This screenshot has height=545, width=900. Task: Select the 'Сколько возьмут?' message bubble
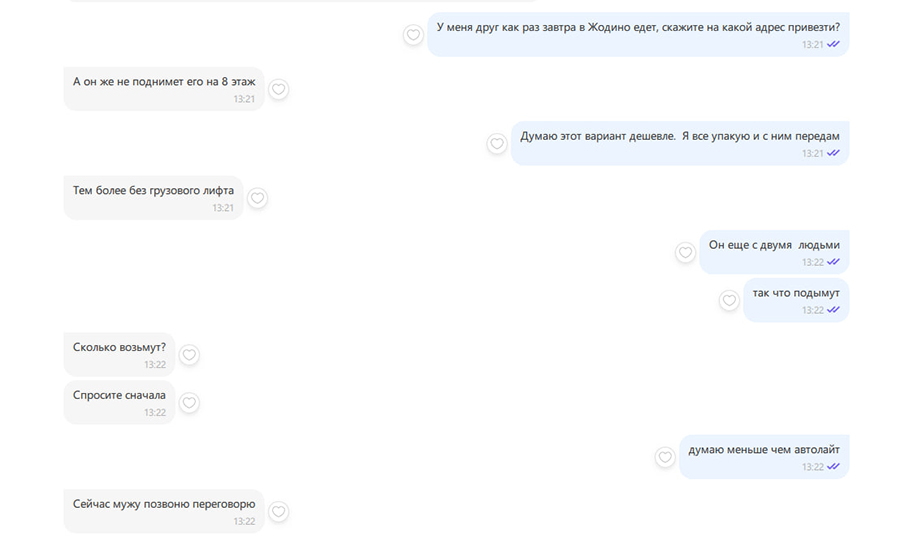pos(119,355)
